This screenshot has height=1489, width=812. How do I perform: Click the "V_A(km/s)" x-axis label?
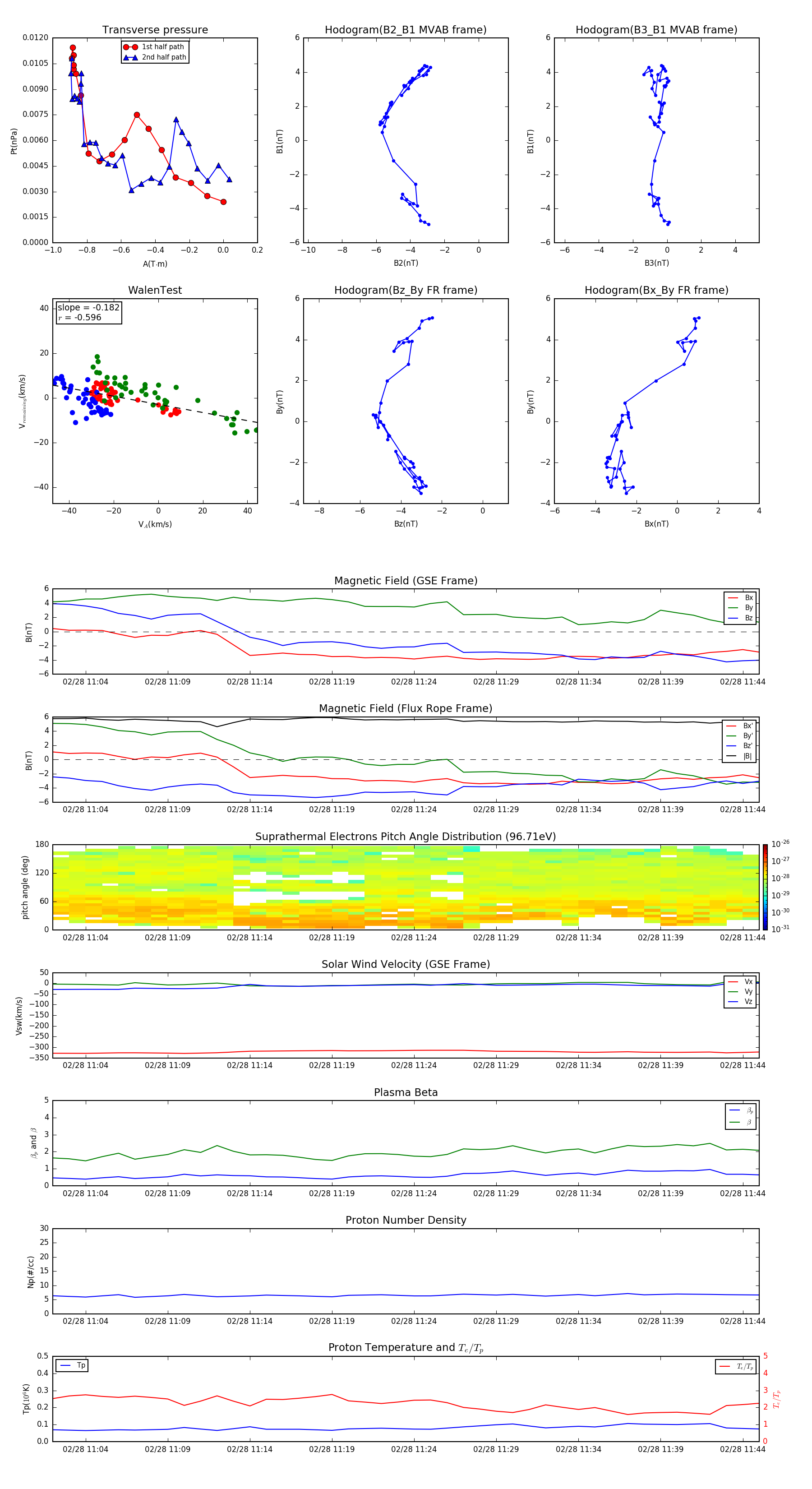[155, 524]
